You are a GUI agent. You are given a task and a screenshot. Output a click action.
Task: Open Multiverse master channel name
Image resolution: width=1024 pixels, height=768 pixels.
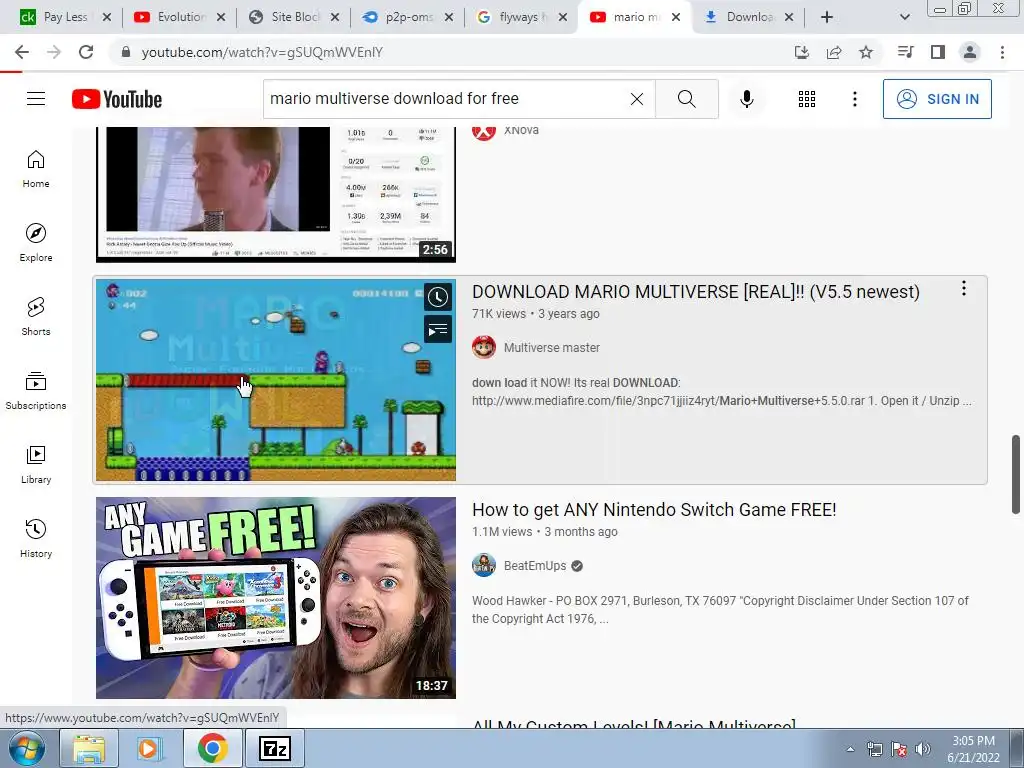pyautogui.click(x=552, y=347)
